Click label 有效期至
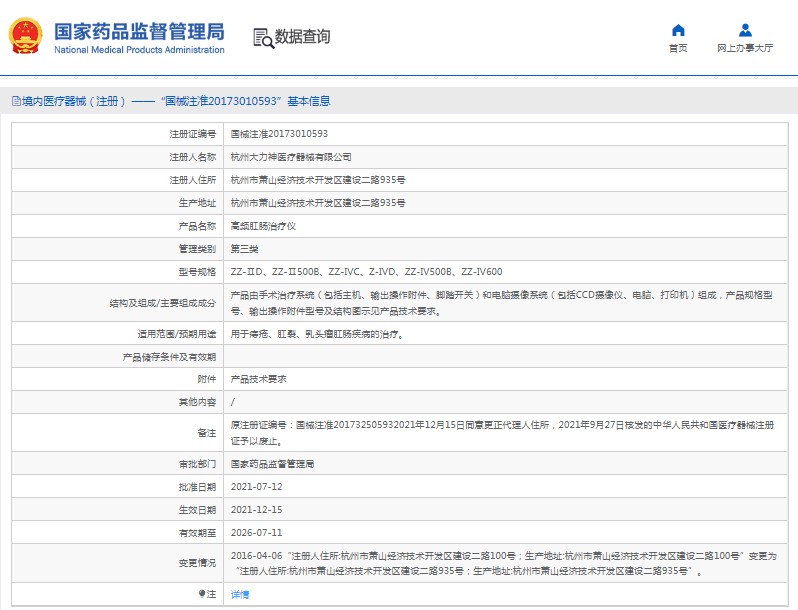 click(197, 533)
